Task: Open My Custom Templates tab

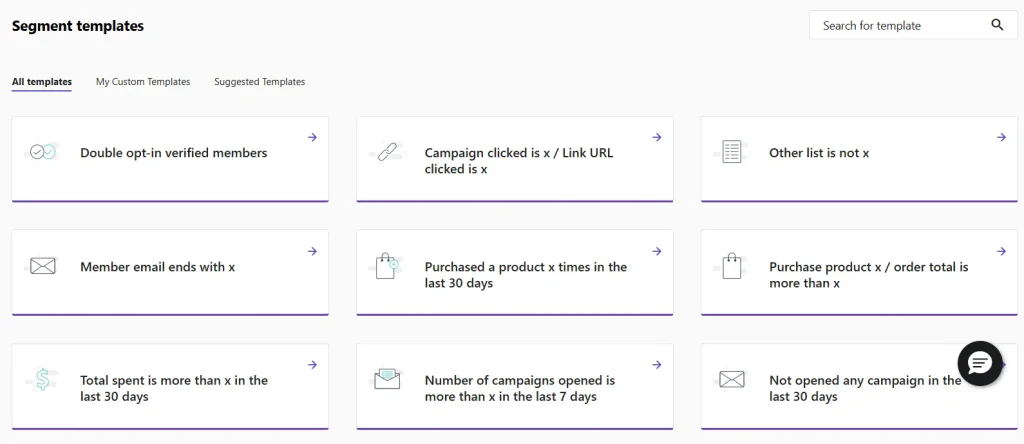Action: click(143, 82)
